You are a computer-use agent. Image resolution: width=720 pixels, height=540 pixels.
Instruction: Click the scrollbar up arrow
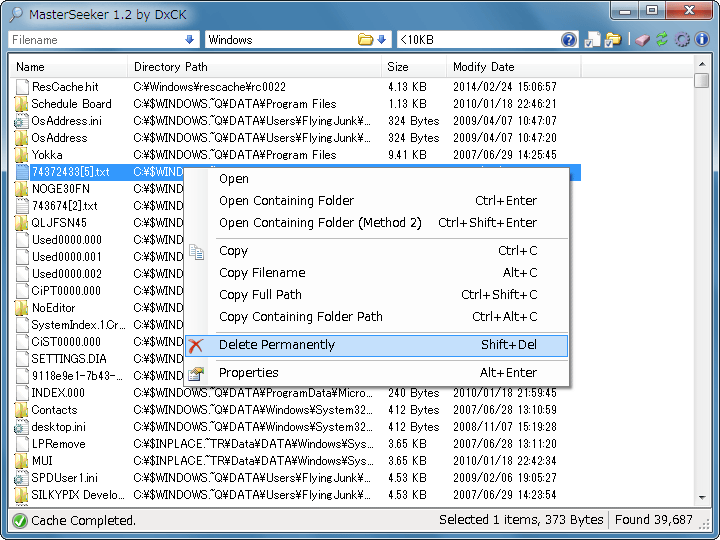pyautogui.click(x=702, y=64)
